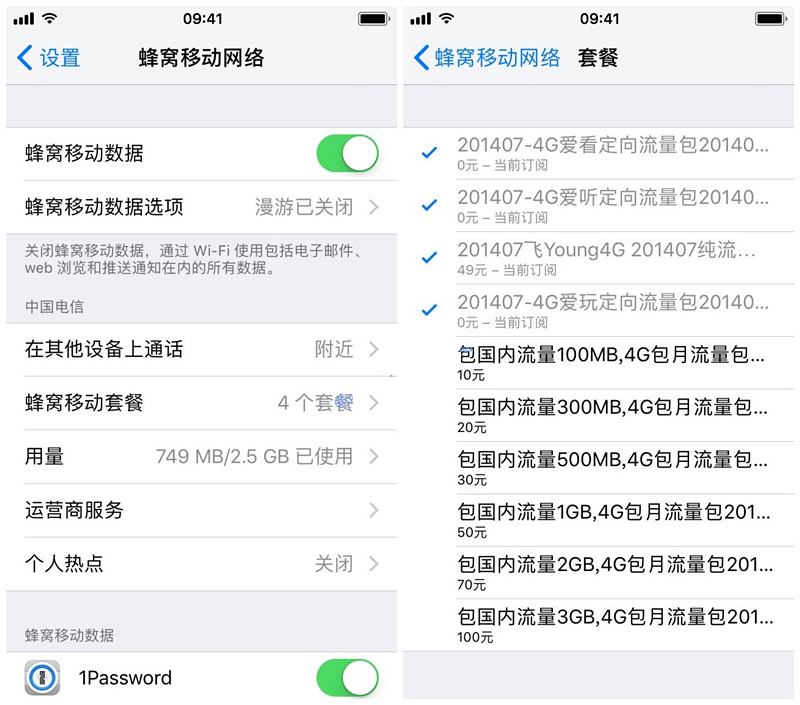Screen dimensions: 800x705
Task: Disable cellular data for 1Password
Action: coord(347,678)
